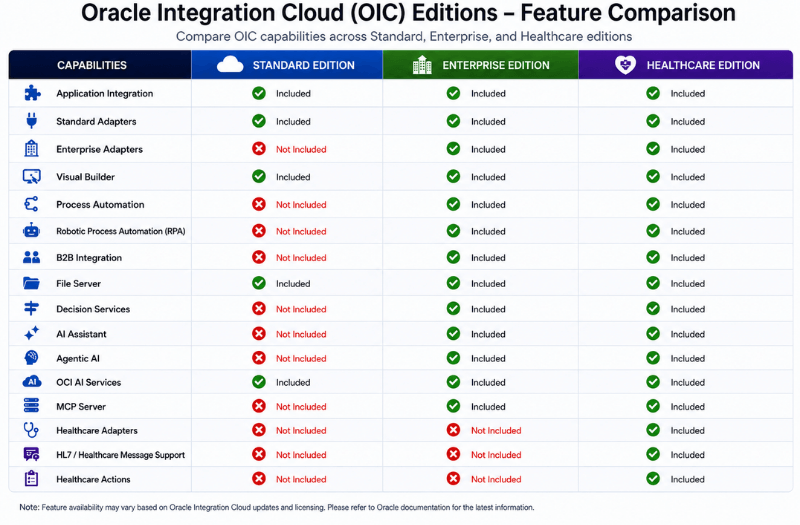Click the Standard green check for File Server
The width and height of the screenshot is (800, 525).
click(259, 283)
